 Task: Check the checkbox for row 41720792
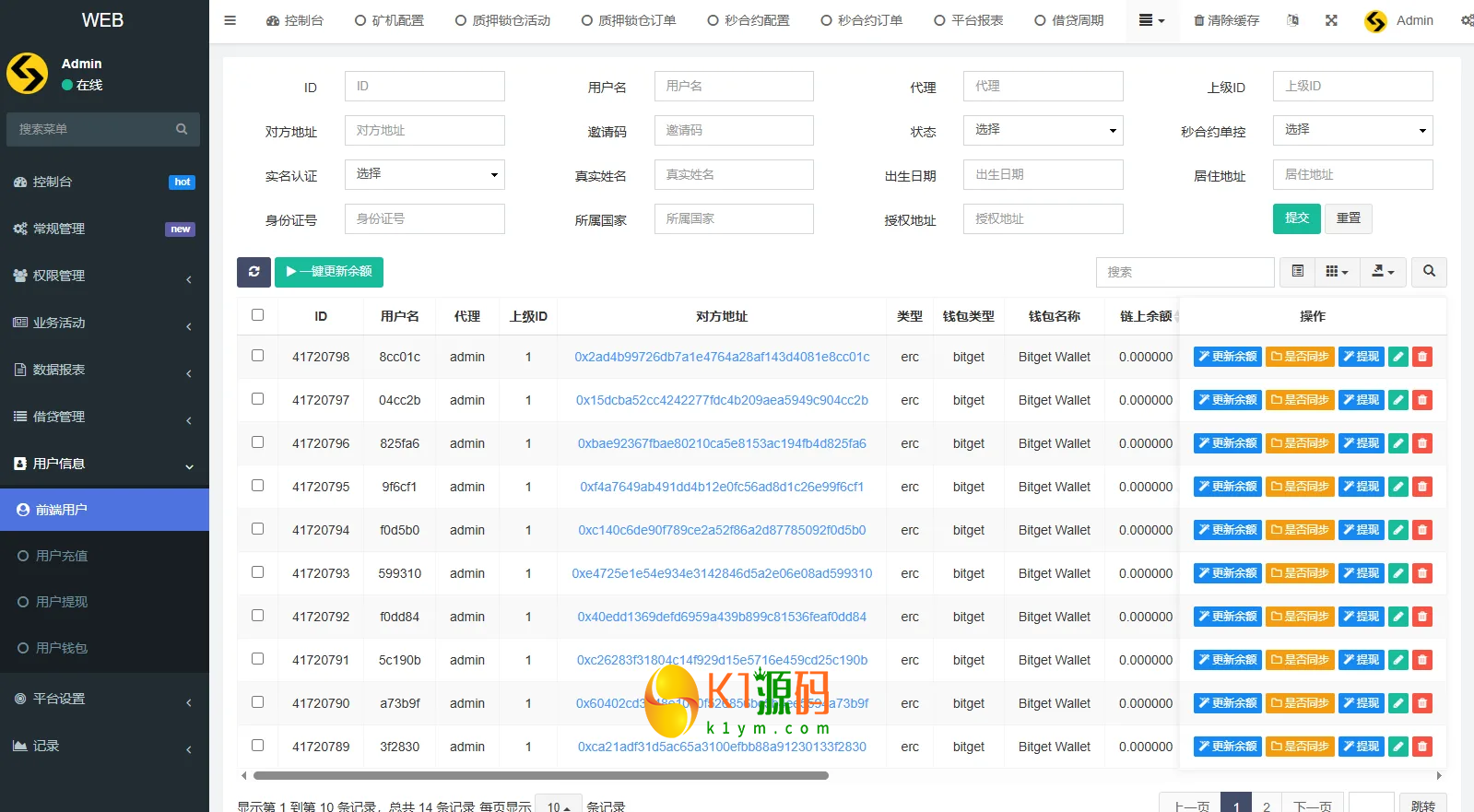click(x=257, y=616)
